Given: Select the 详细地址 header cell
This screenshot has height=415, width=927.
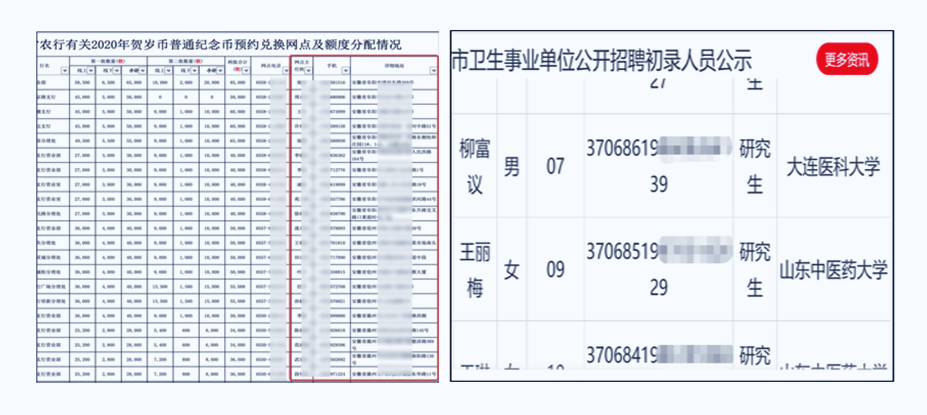Looking at the screenshot, I should click(394, 66).
